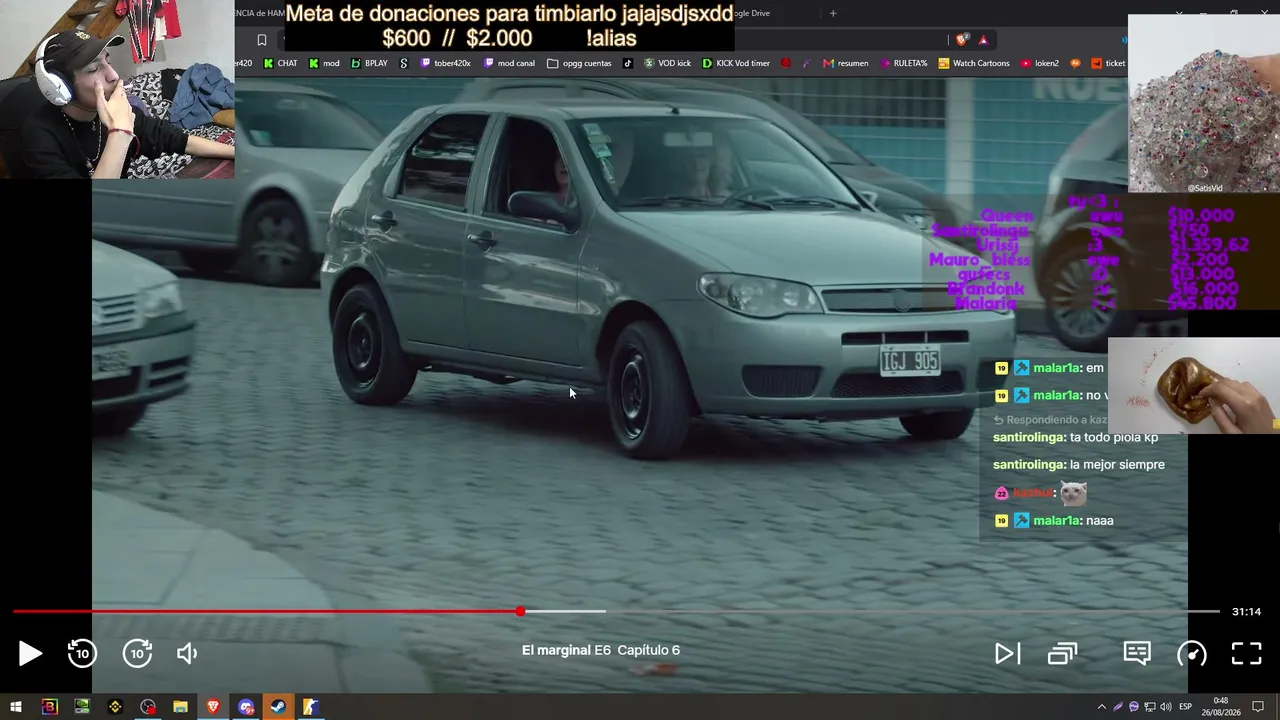This screenshot has width=1280, height=720.
Task: Open the playback speed control
Action: click(1192, 654)
